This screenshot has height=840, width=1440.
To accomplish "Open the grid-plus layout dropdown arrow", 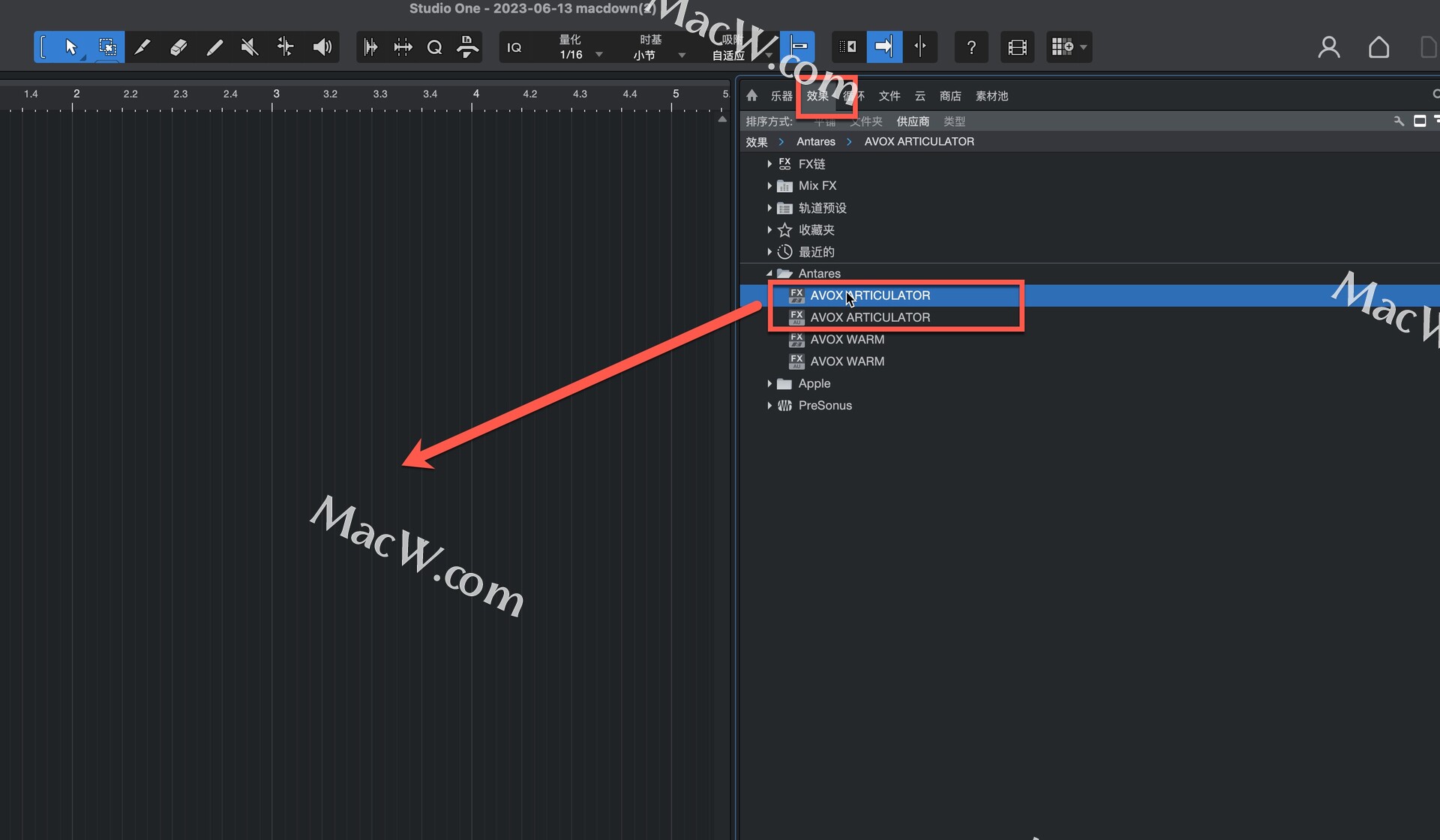I will click(1084, 47).
